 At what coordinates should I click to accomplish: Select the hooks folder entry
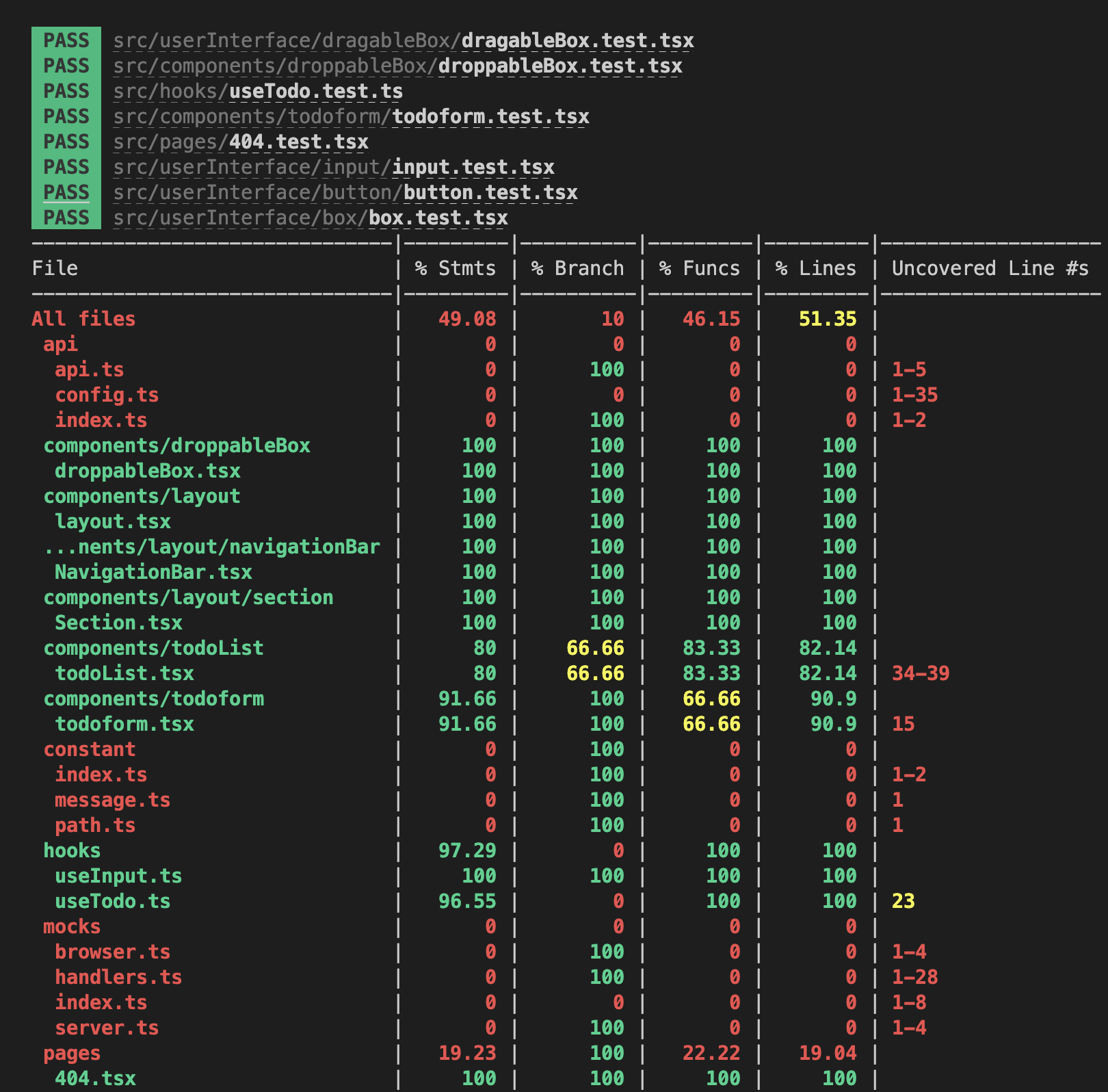click(x=71, y=850)
